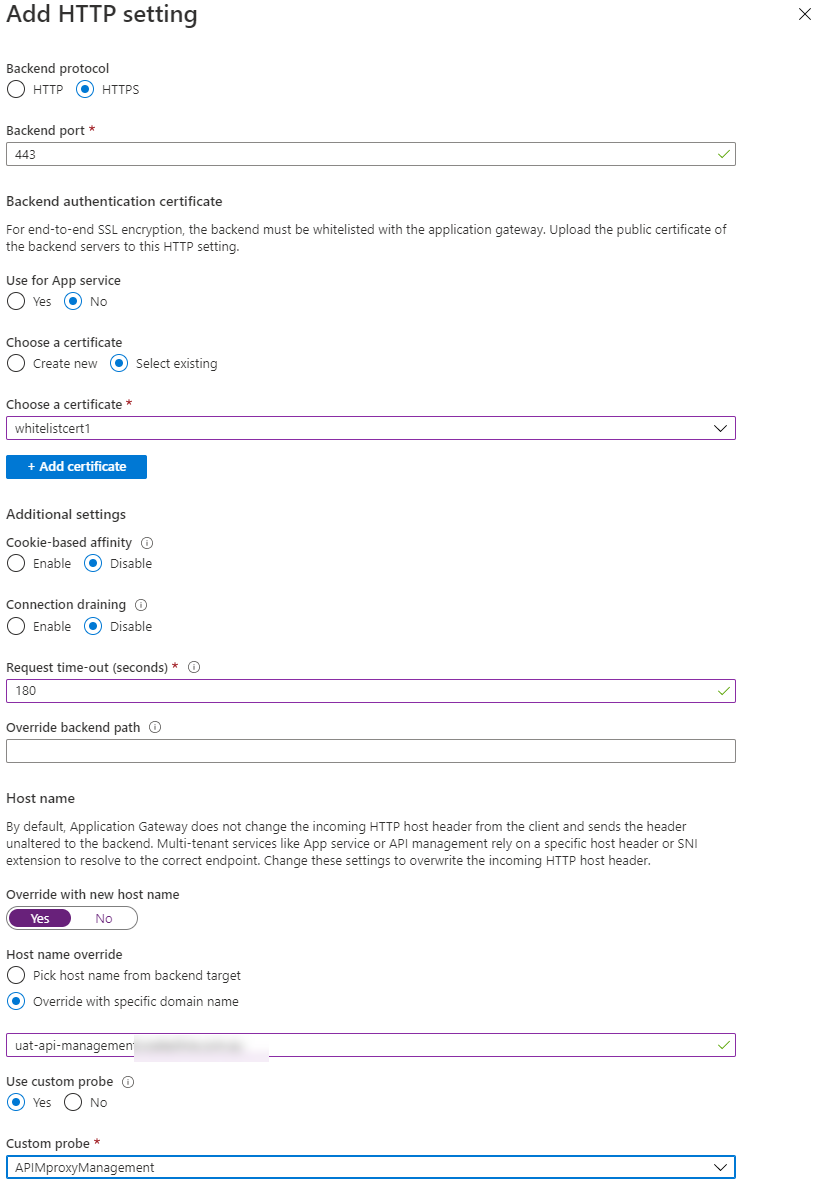The width and height of the screenshot is (823, 1197).
Task: Select HTTP as backend protocol
Action: pos(16,90)
